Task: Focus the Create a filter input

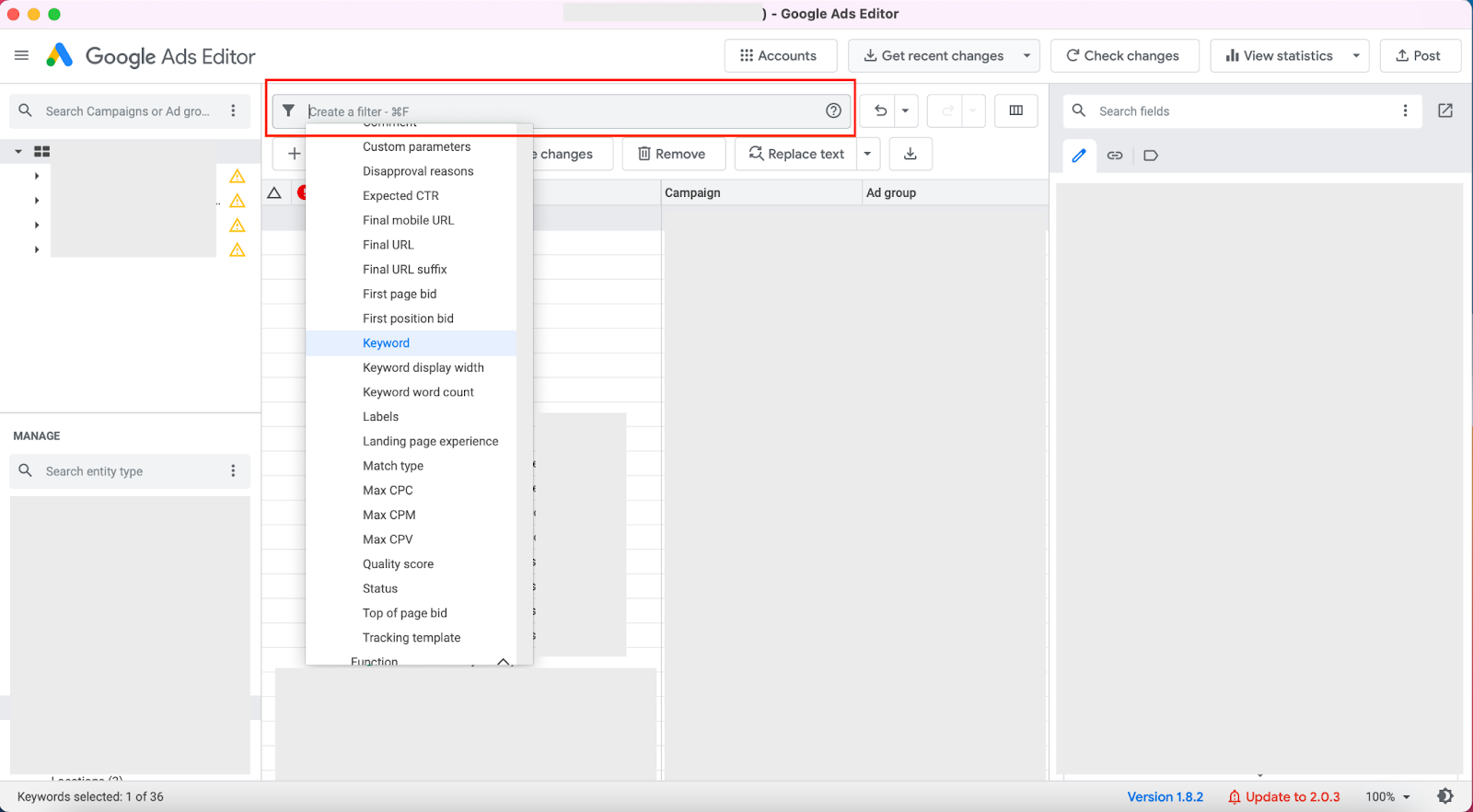Action: pyautogui.click(x=563, y=110)
